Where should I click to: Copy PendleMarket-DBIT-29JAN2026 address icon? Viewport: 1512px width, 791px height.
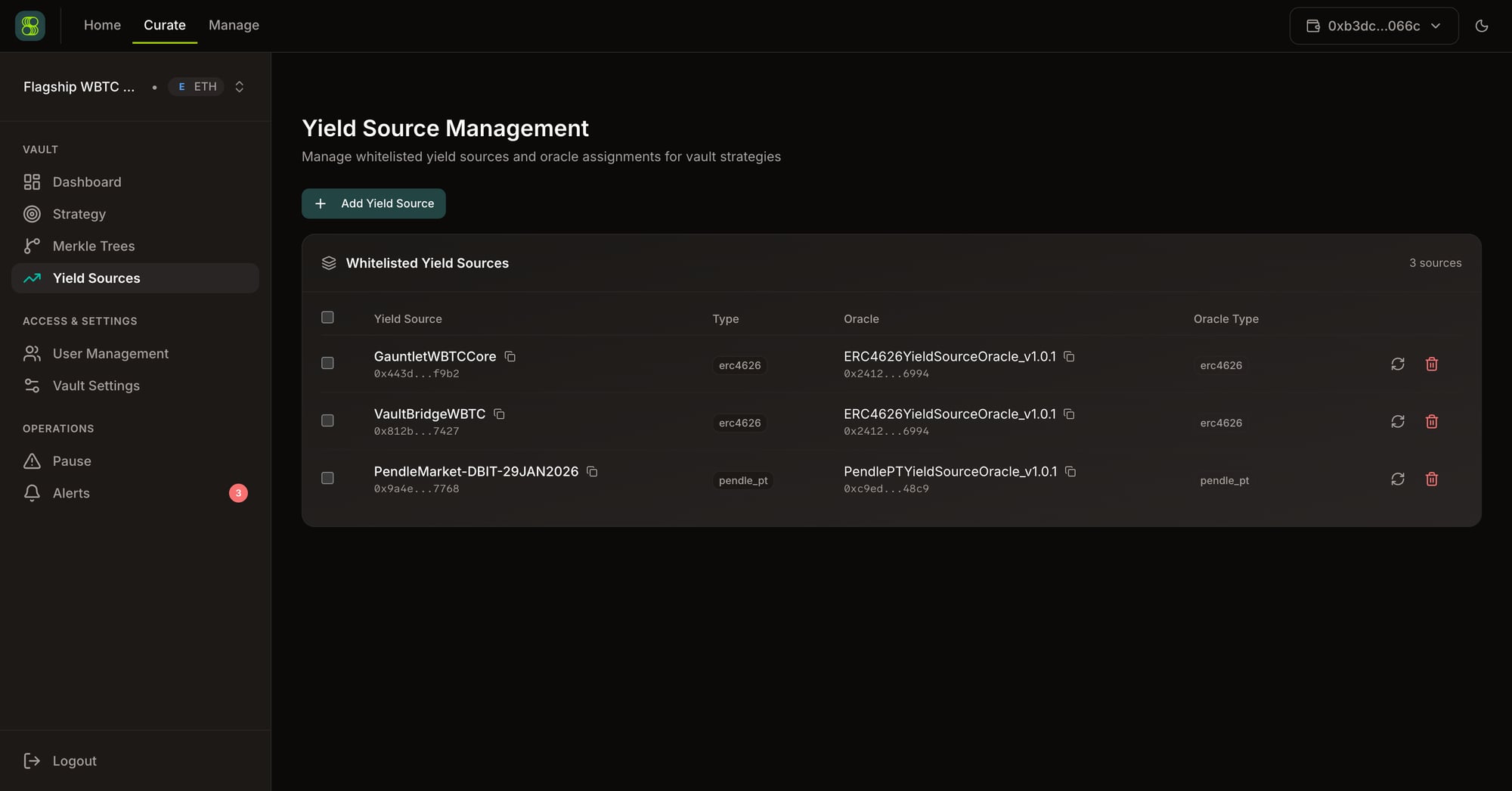click(592, 471)
